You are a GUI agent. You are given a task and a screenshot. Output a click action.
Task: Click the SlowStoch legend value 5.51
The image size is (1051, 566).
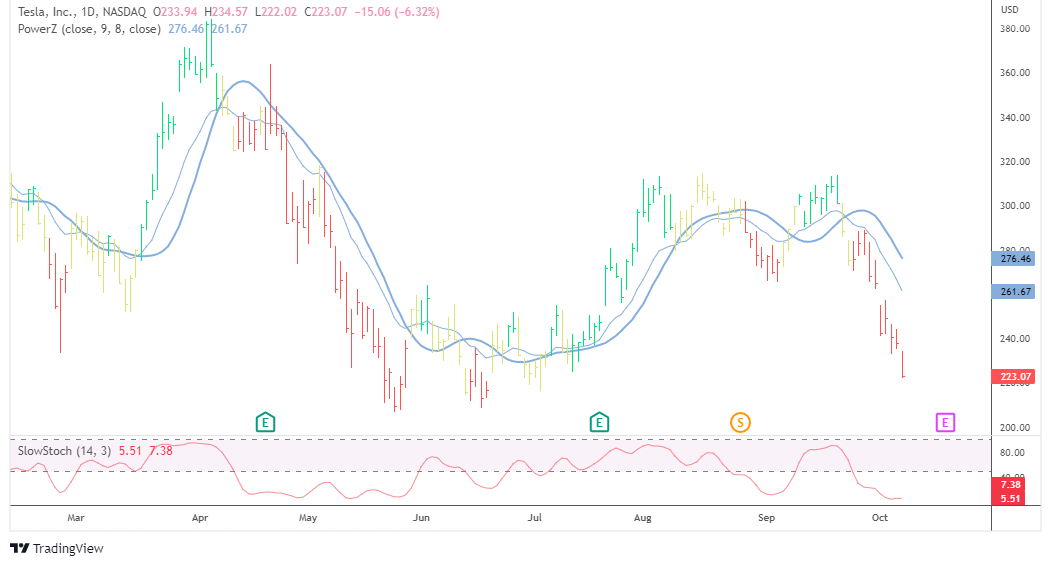click(130, 451)
